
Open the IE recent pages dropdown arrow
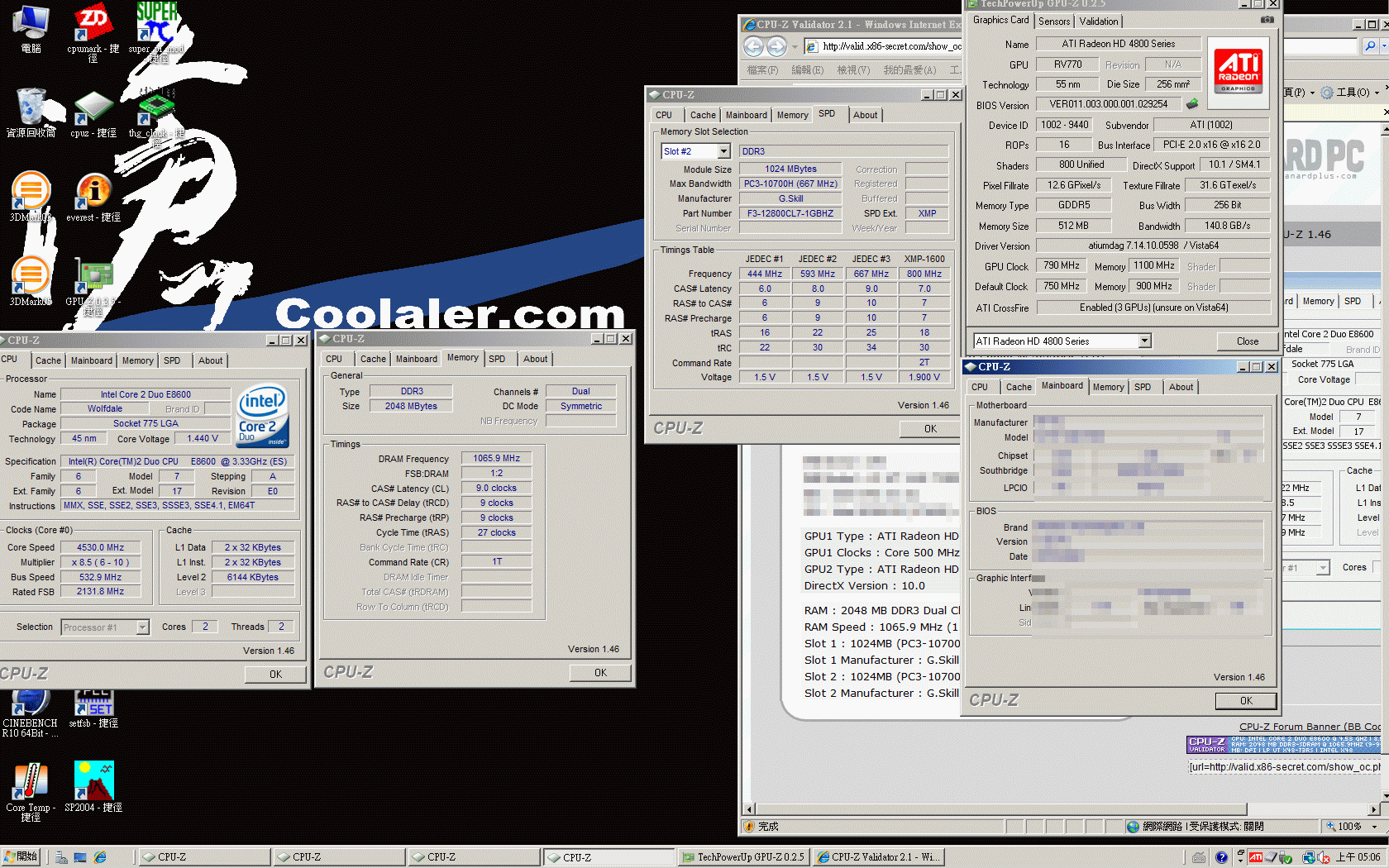pos(795,47)
